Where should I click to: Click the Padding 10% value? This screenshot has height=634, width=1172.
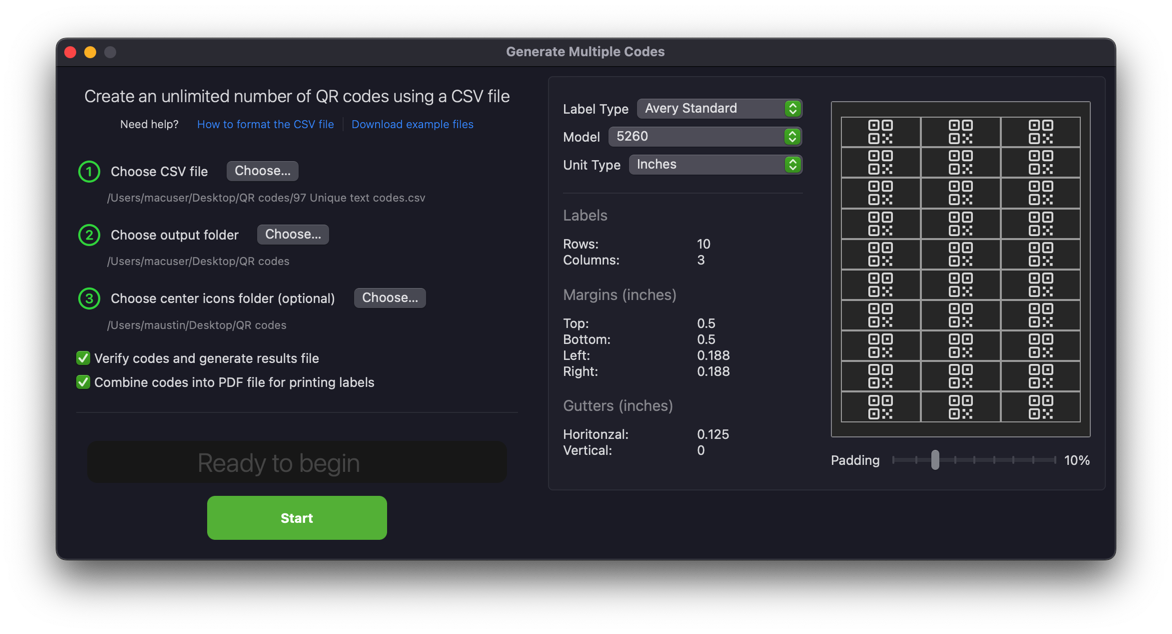[x=1077, y=461]
